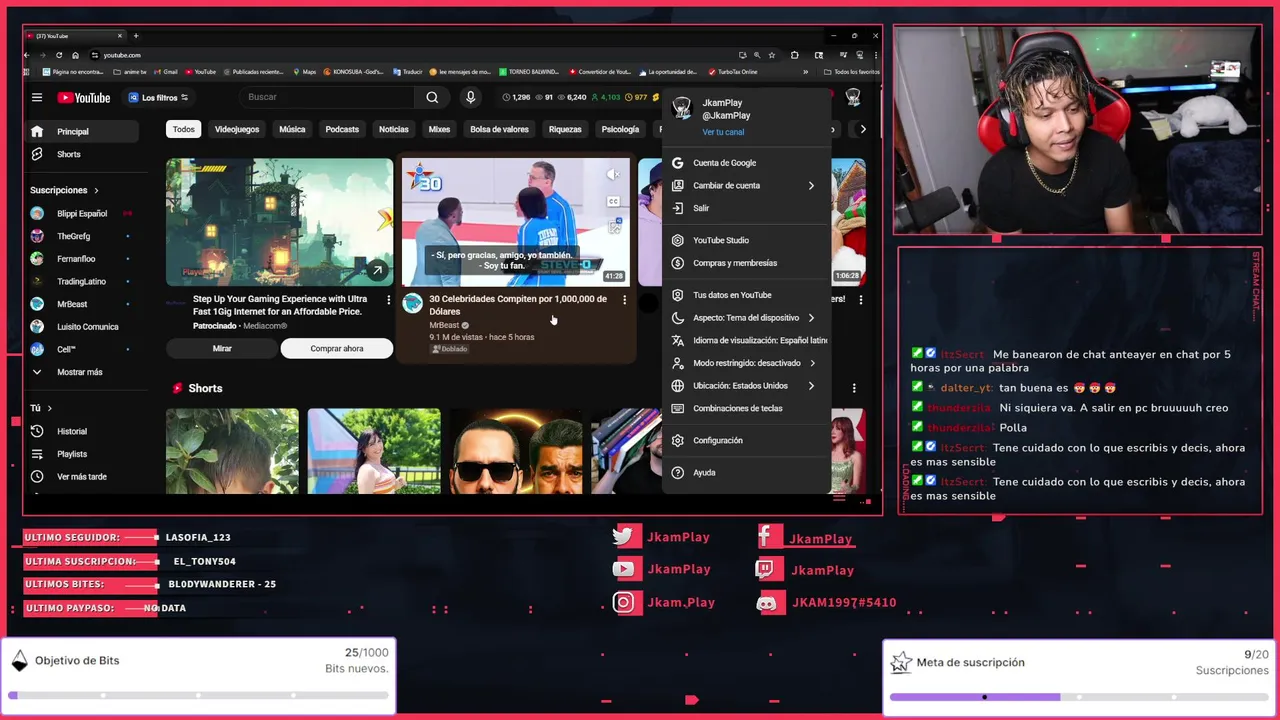Bookmark this page with the star icon

[x=771, y=55]
